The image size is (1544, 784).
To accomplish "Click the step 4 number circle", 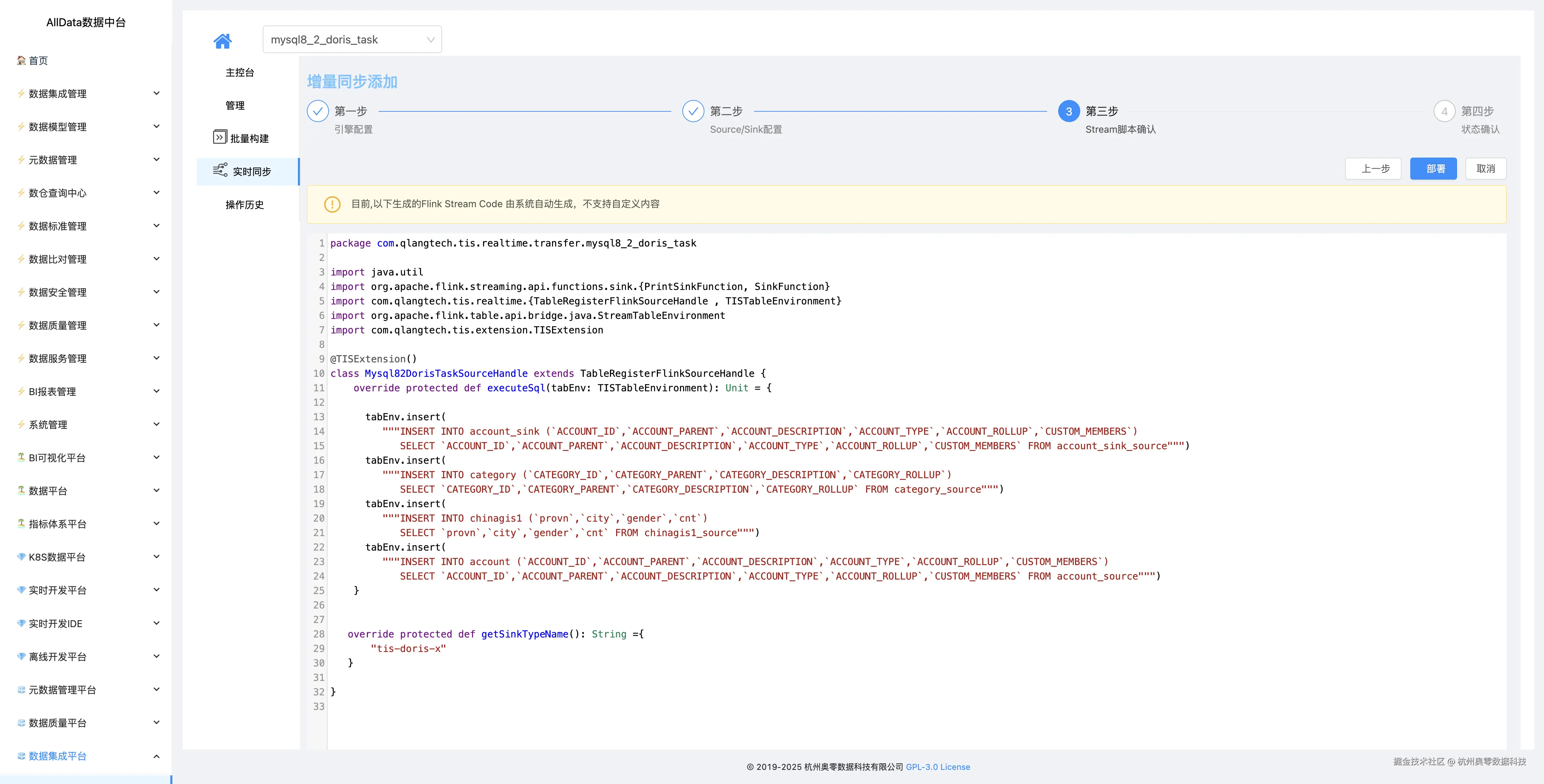I will (x=1444, y=111).
